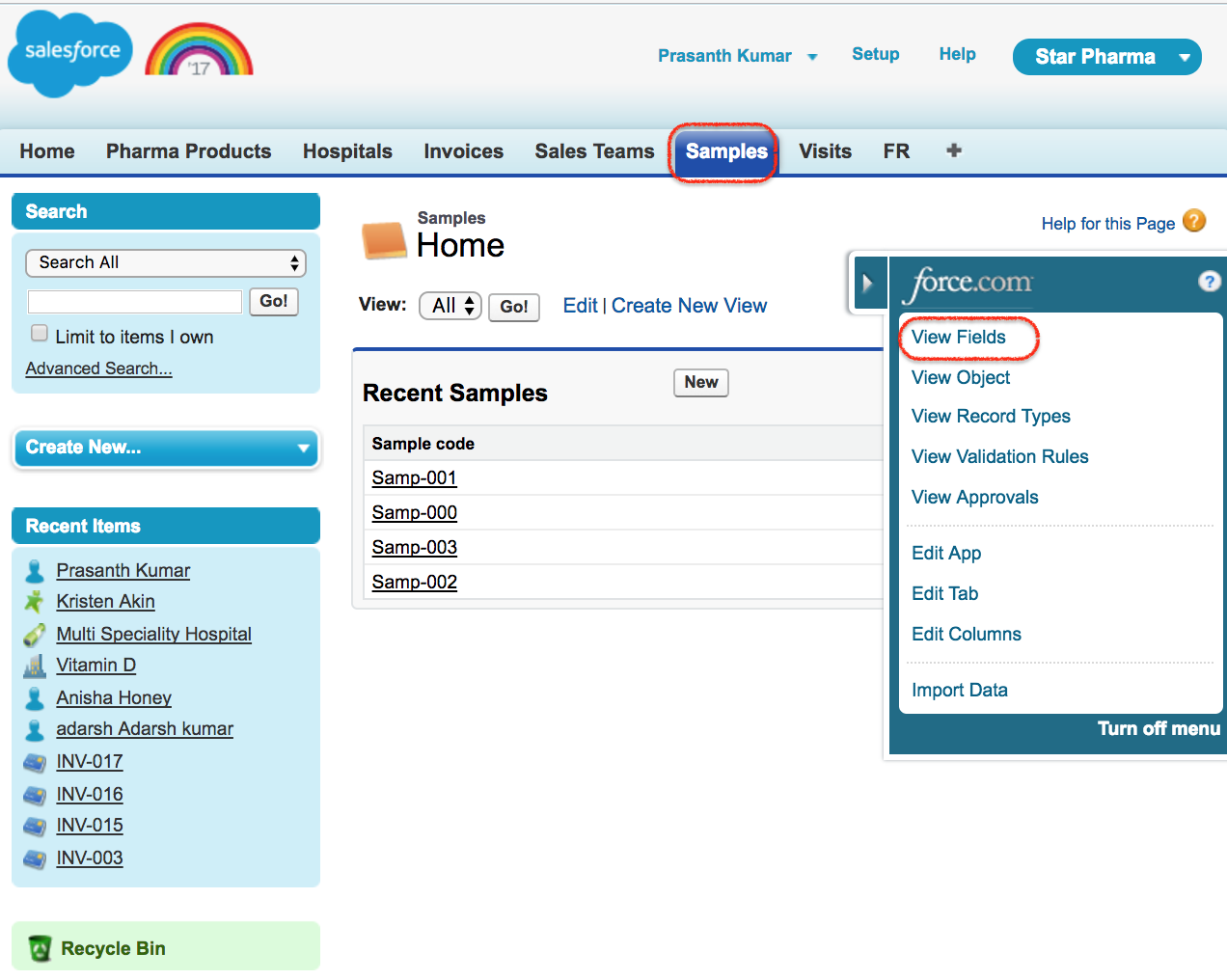Open the Prasanth Kumar user menu
This screenshot has height=980, width=1227.
(x=737, y=56)
